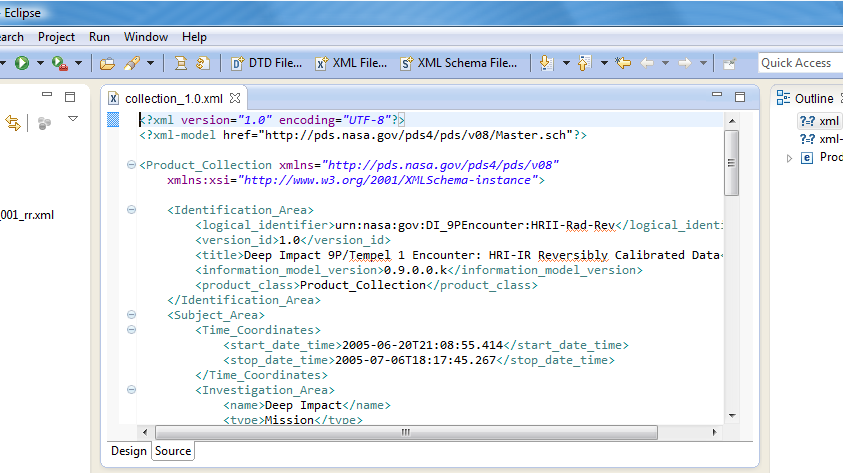
Task: Open the Help menu
Action: 194,37
